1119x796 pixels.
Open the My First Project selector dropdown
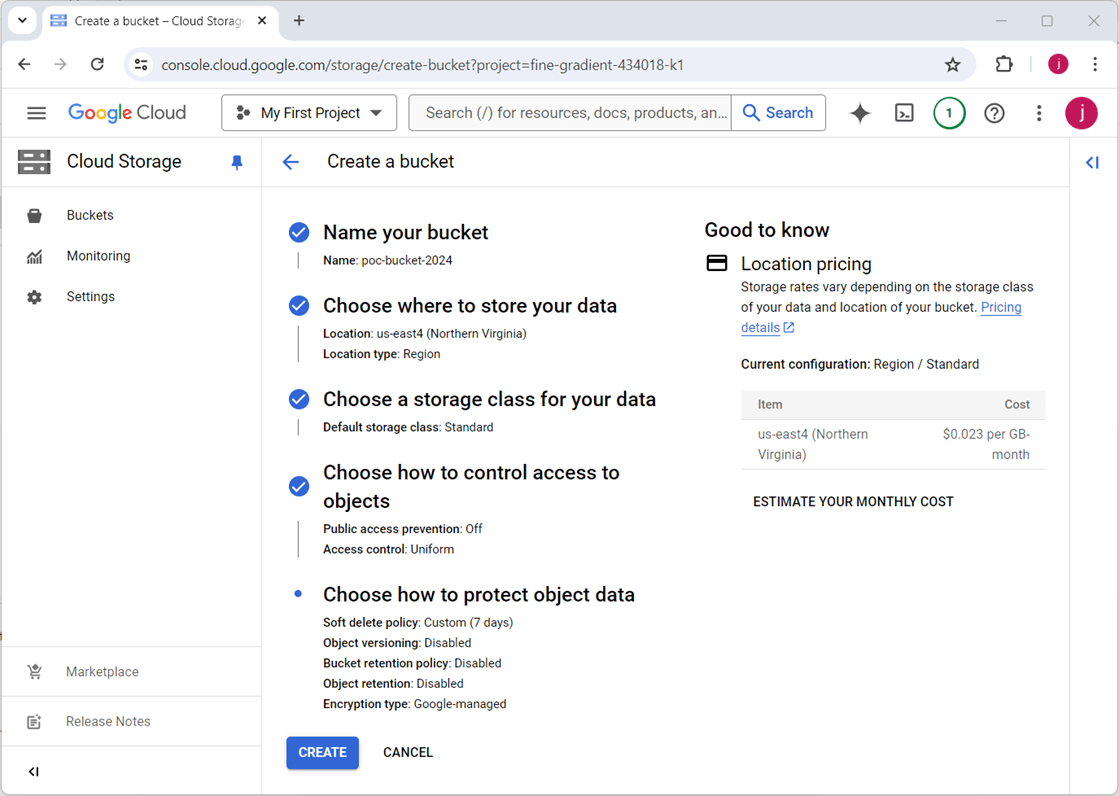[x=309, y=113]
